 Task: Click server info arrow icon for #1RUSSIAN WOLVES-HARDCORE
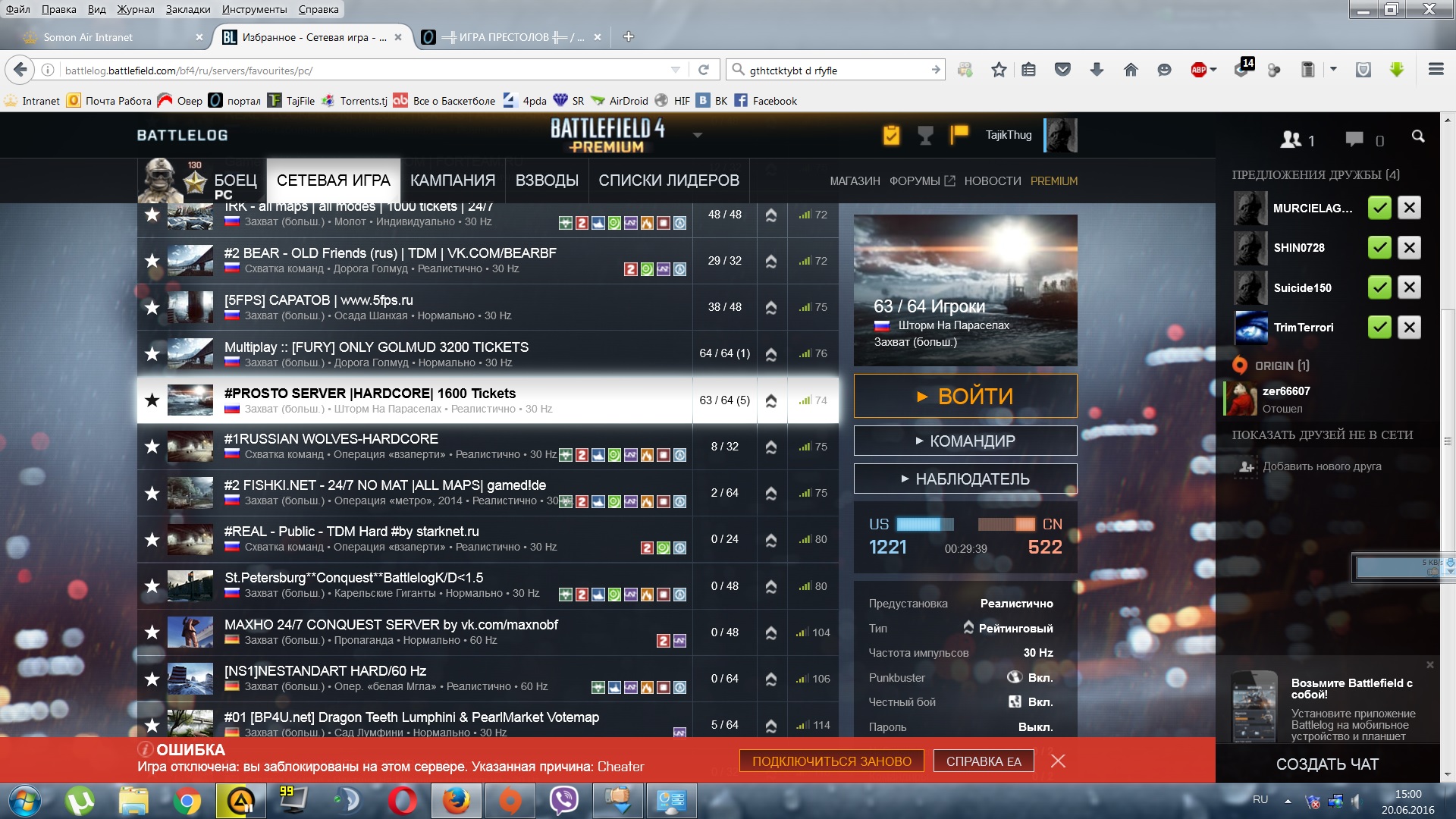pyautogui.click(x=770, y=447)
